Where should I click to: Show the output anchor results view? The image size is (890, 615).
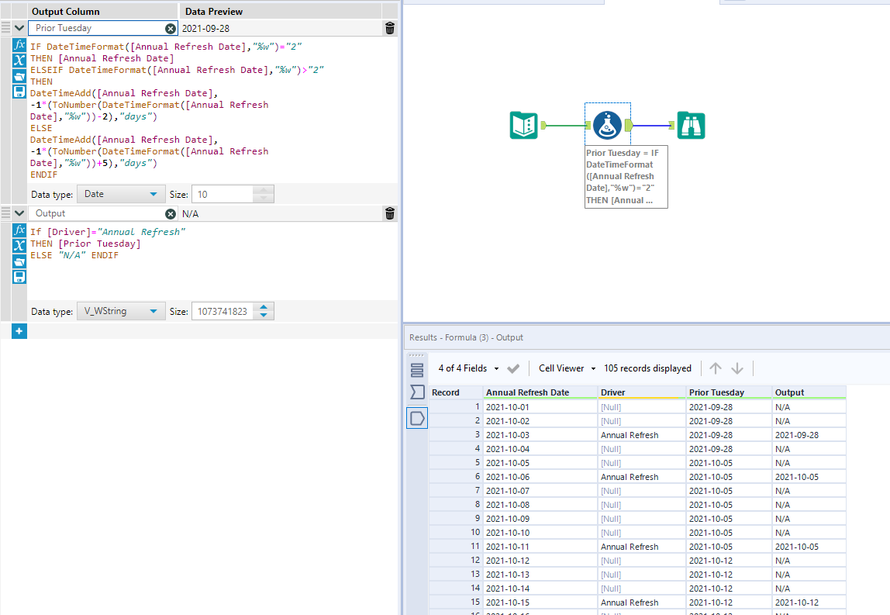pyautogui.click(x=417, y=419)
